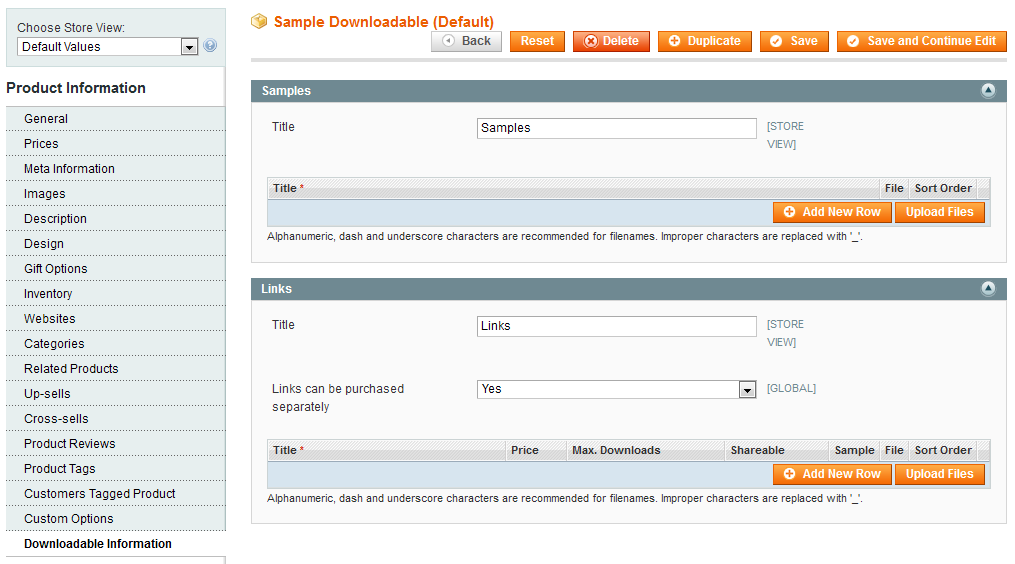Click Save and Continue Edit
This screenshot has height=564, width=1015.
[x=922, y=41]
